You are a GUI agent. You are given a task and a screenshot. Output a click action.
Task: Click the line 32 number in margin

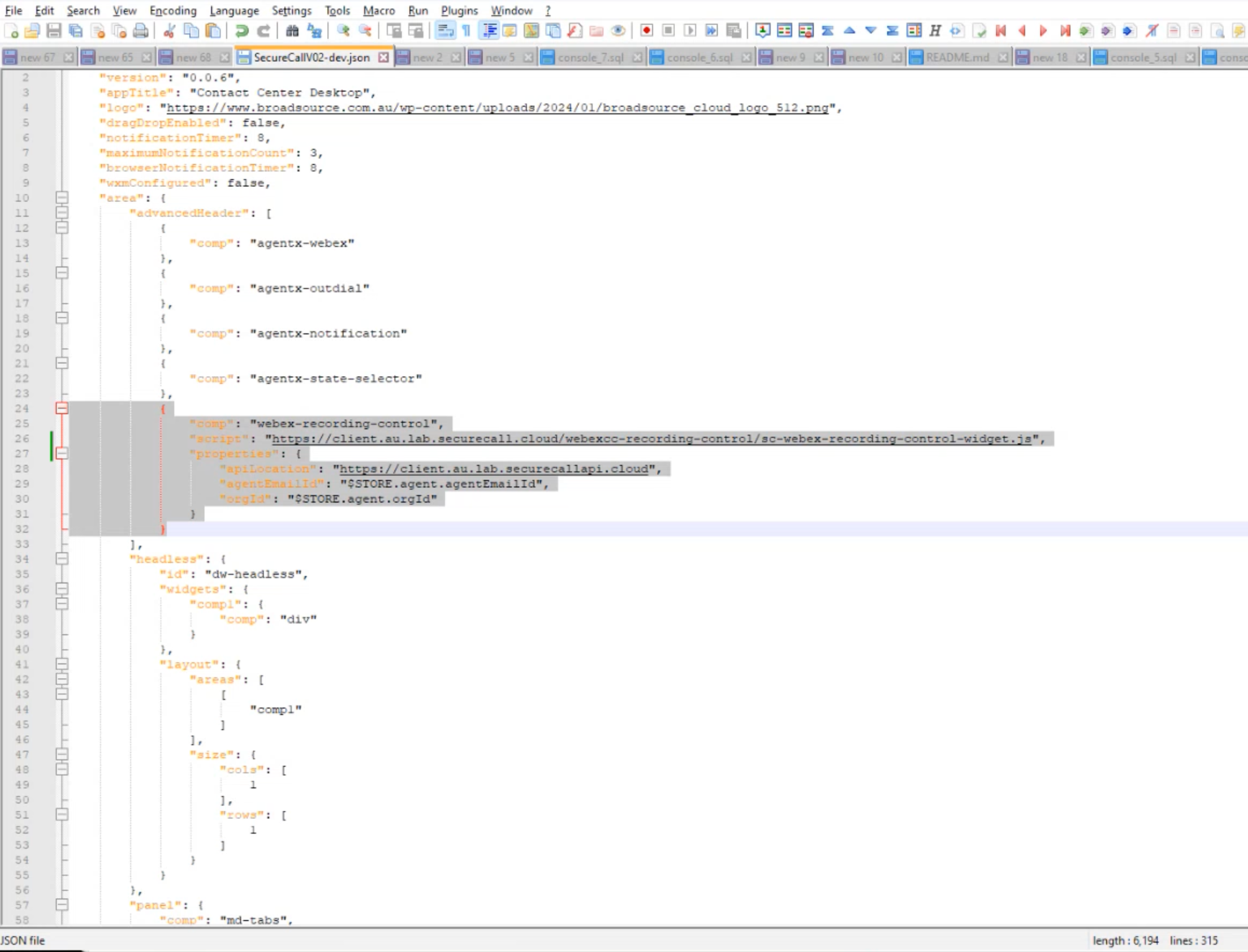(22, 529)
